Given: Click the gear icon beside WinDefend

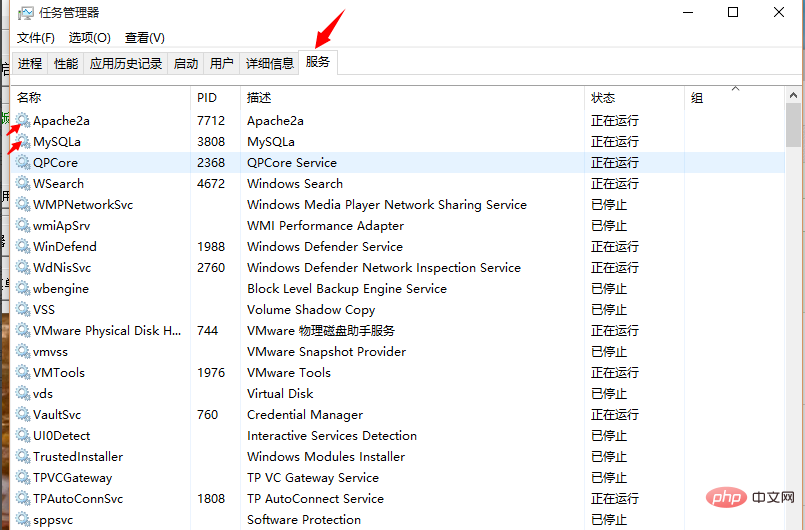Looking at the screenshot, I should click(x=23, y=247).
